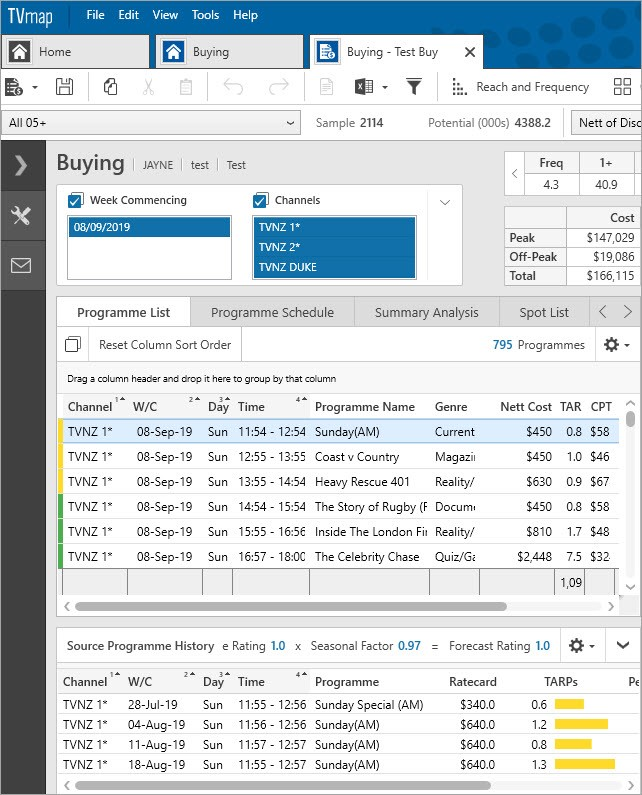Select 08/09/2019 week commencing entry
Viewport: 642px width, 795px height.
(x=149, y=227)
